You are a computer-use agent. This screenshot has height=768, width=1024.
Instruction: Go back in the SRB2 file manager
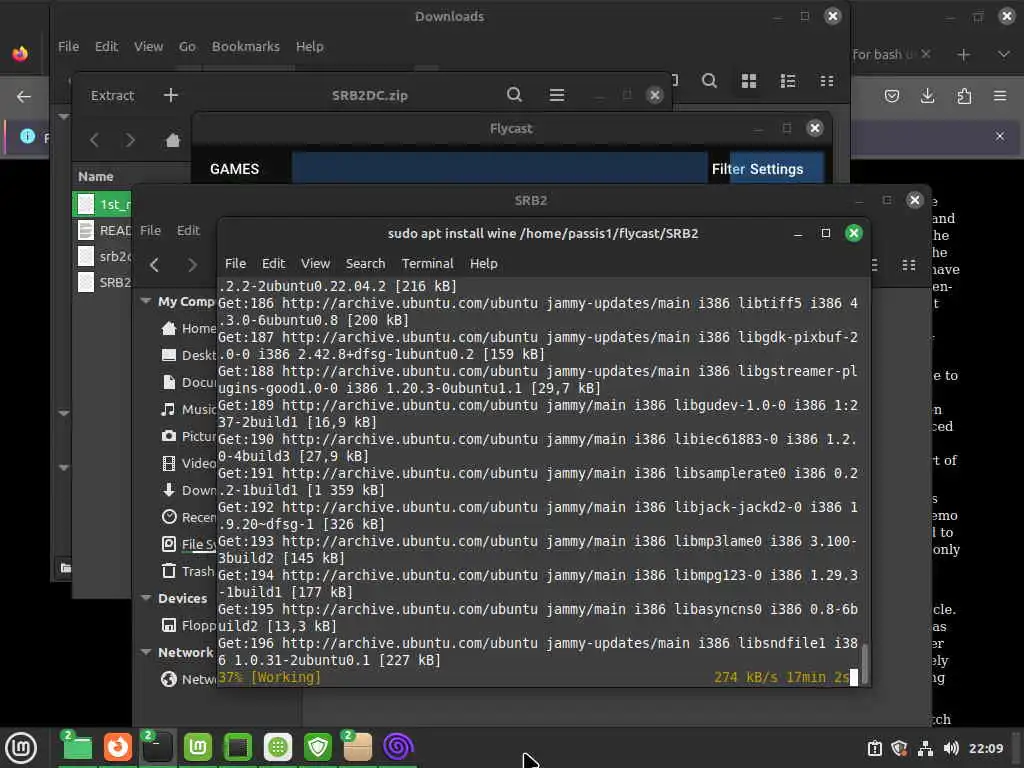pos(154,264)
